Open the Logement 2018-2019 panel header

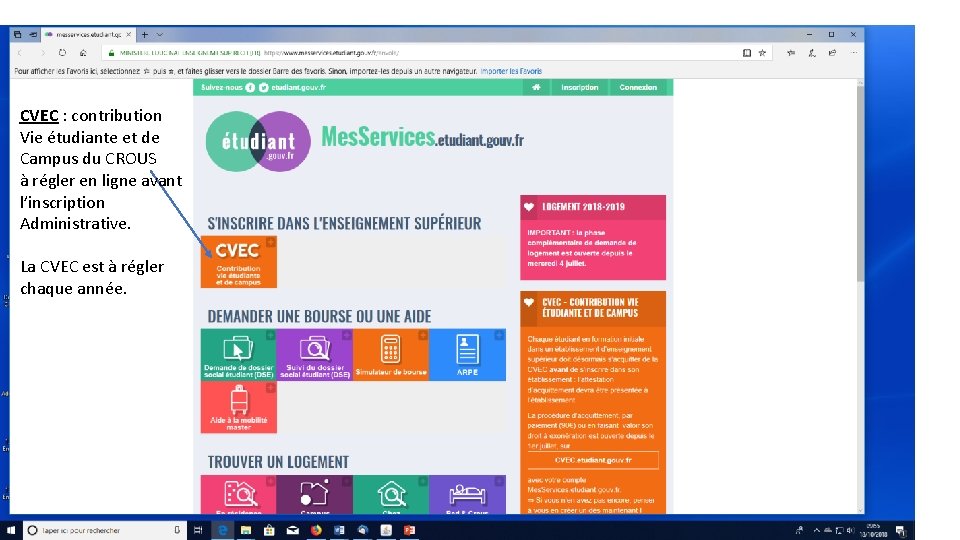[x=593, y=207]
